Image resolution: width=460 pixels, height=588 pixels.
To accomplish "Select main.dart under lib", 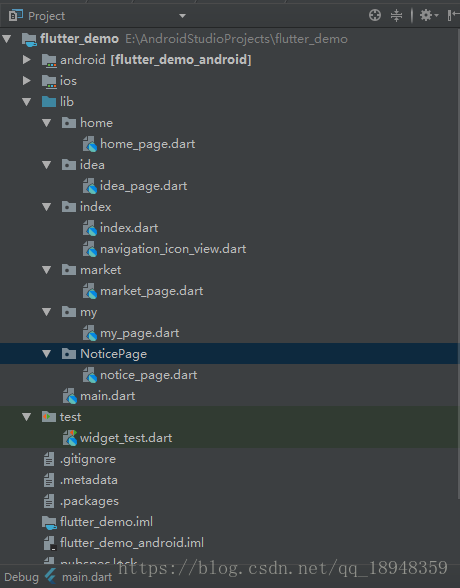I will tap(108, 396).
